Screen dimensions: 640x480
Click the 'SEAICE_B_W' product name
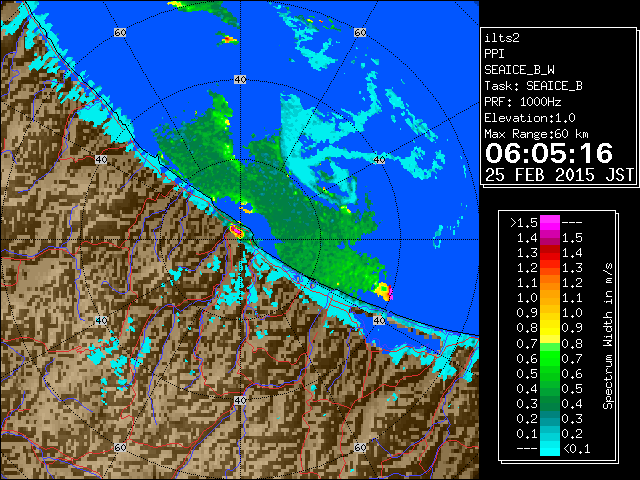click(519, 70)
